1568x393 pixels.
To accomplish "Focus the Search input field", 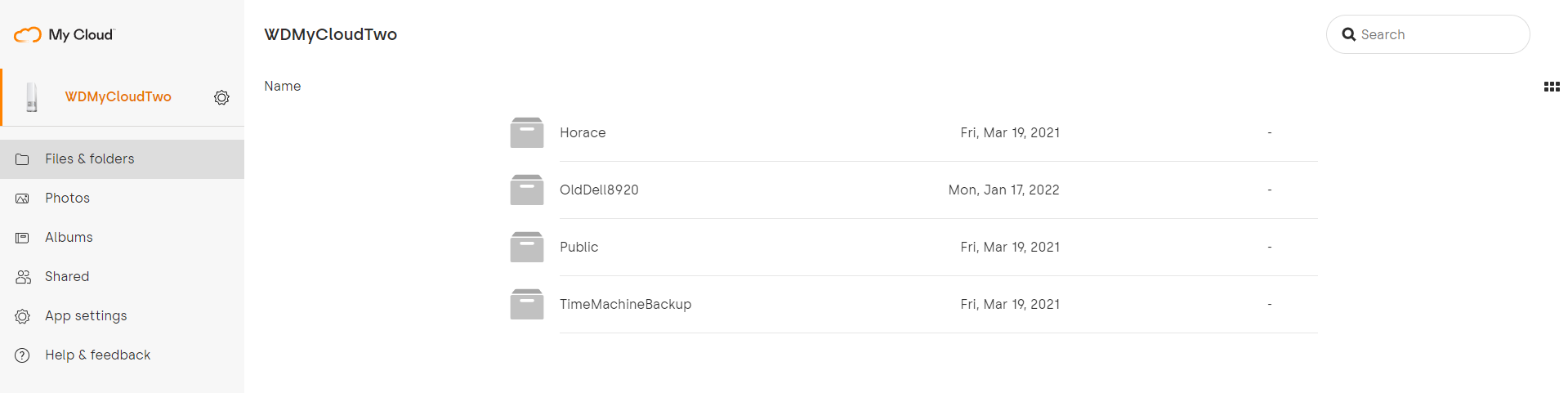I will pyautogui.click(x=1438, y=34).
